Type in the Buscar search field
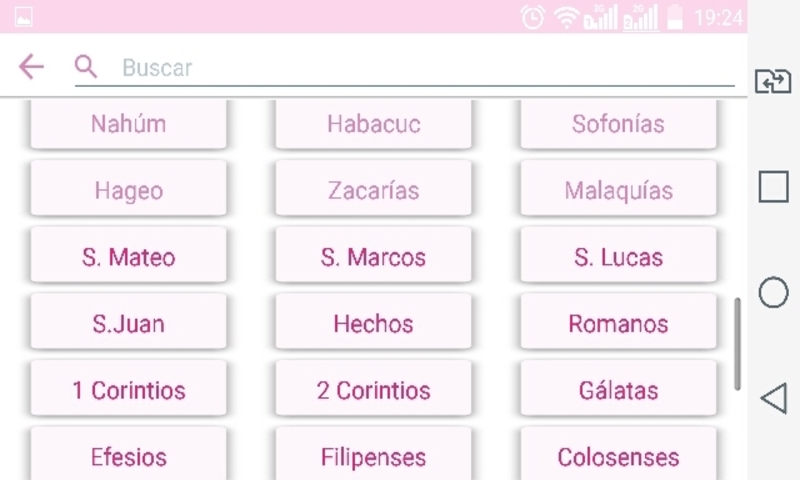The image size is (800, 480). point(420,68)
